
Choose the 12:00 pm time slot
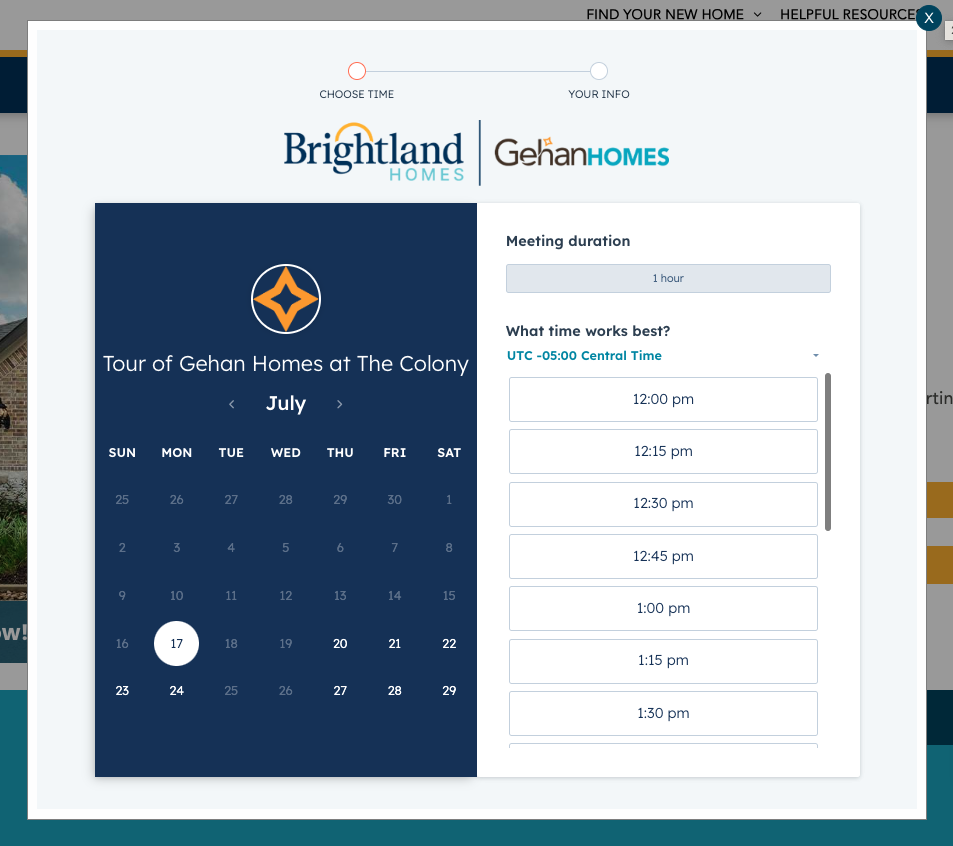click(663, 399)
